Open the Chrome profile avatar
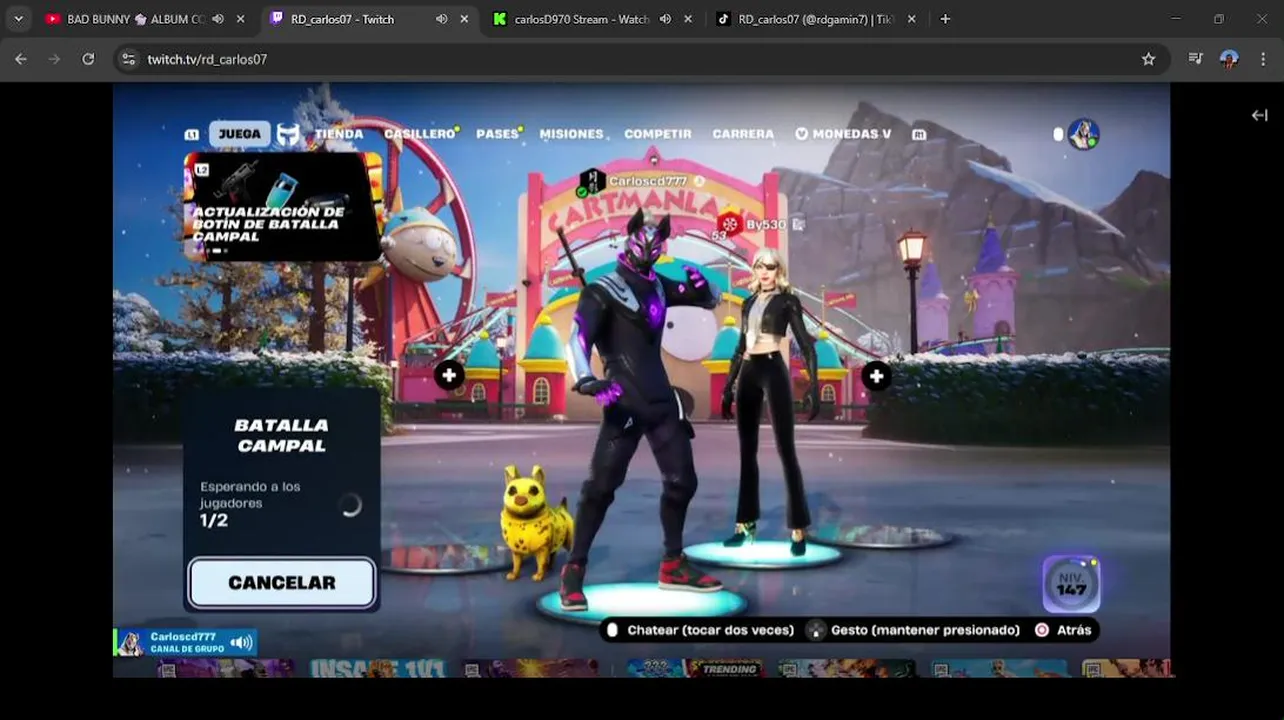1284x720 pixels. click(1229, 59)
